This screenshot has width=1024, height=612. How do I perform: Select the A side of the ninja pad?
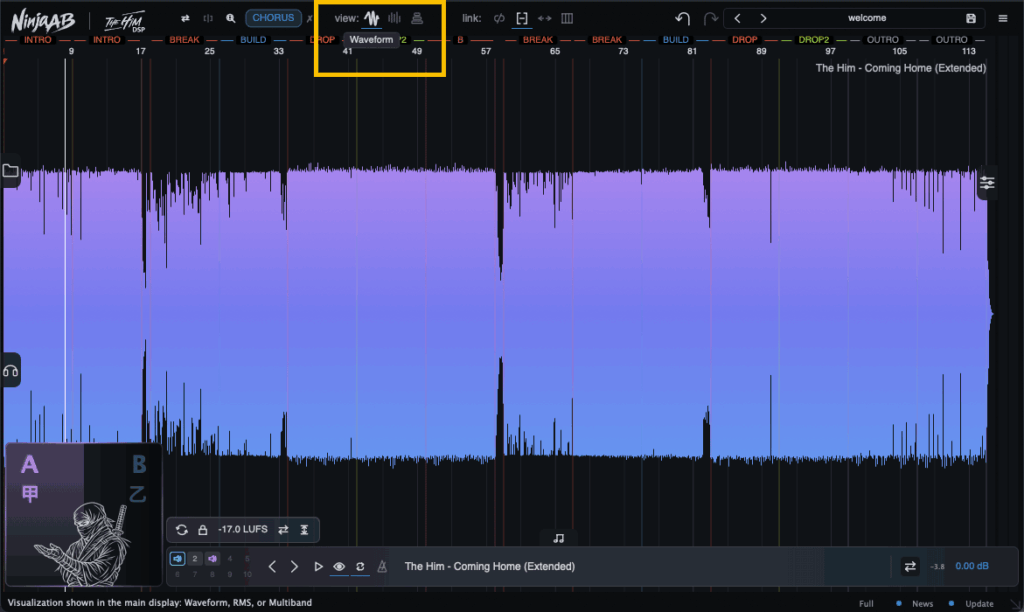[x=29, y=464]
